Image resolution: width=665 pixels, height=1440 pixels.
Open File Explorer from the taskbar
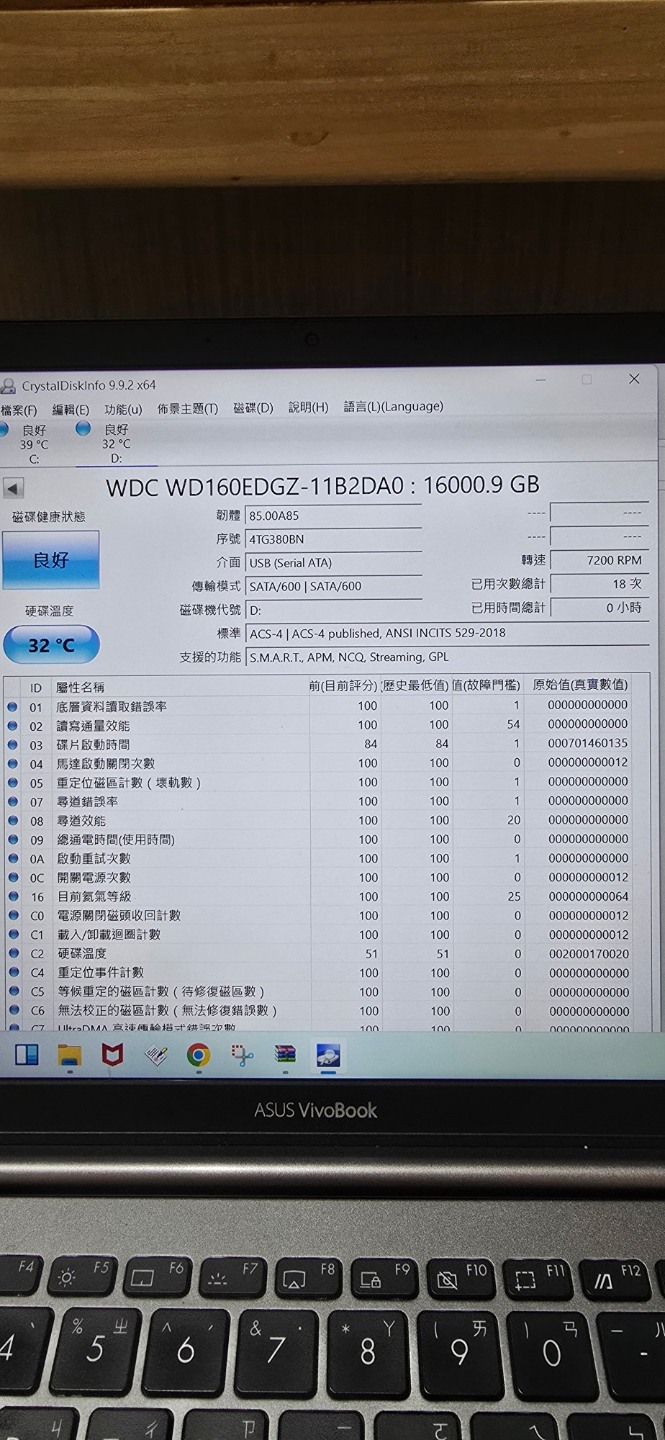coord(69,1054)
